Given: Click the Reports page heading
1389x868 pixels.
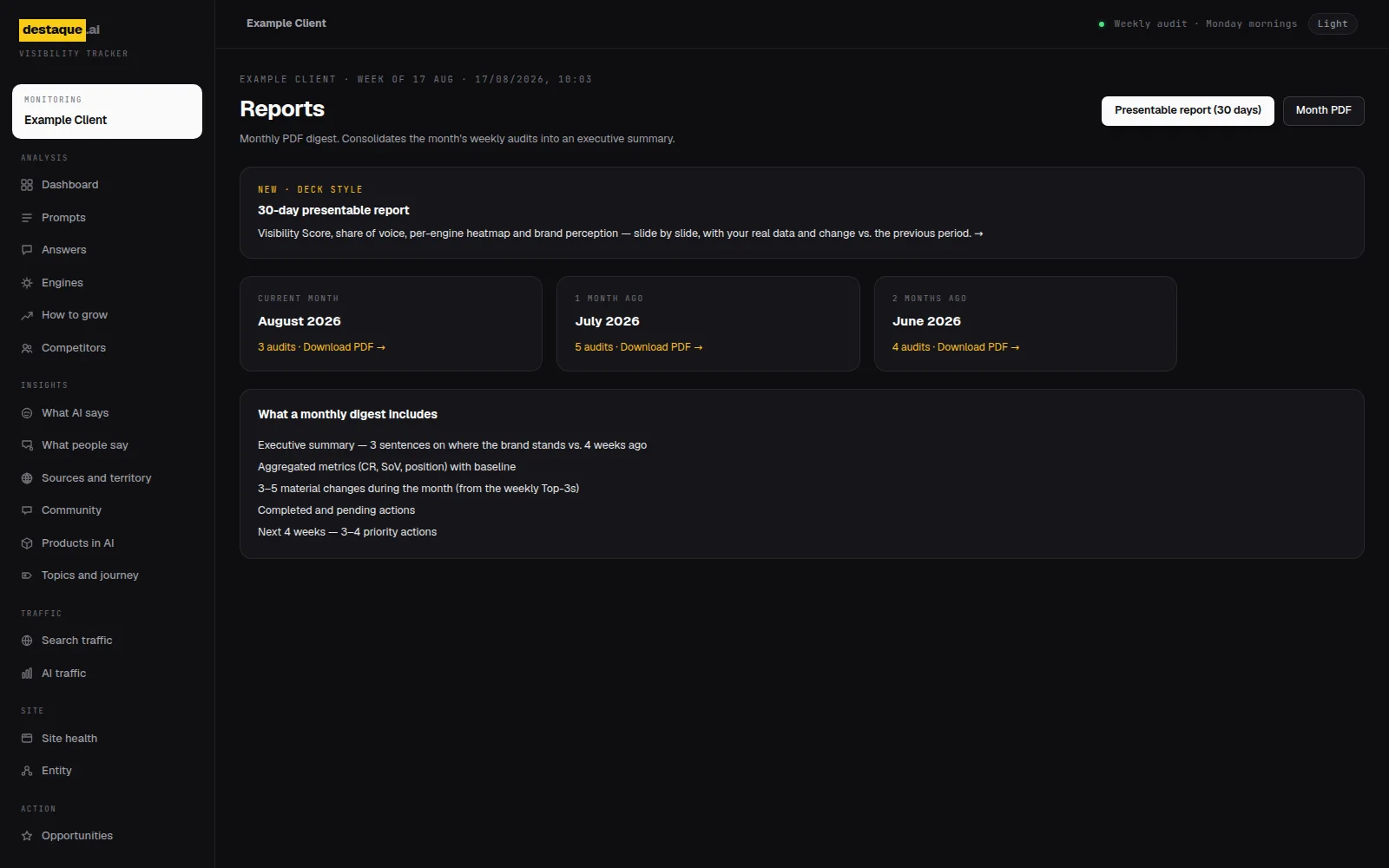Looking at the screenshot, I should [x=282, y=109].
